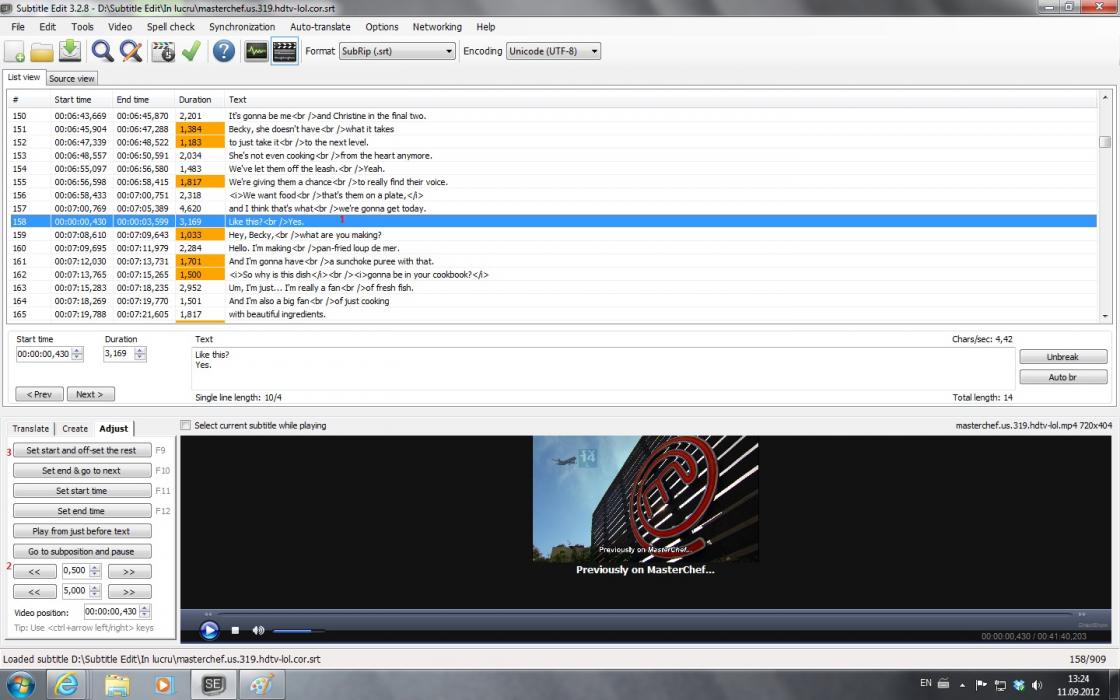Open a subtitle file via folder icon
This screenshot has height=700, width=1120.
coord(42,51)
